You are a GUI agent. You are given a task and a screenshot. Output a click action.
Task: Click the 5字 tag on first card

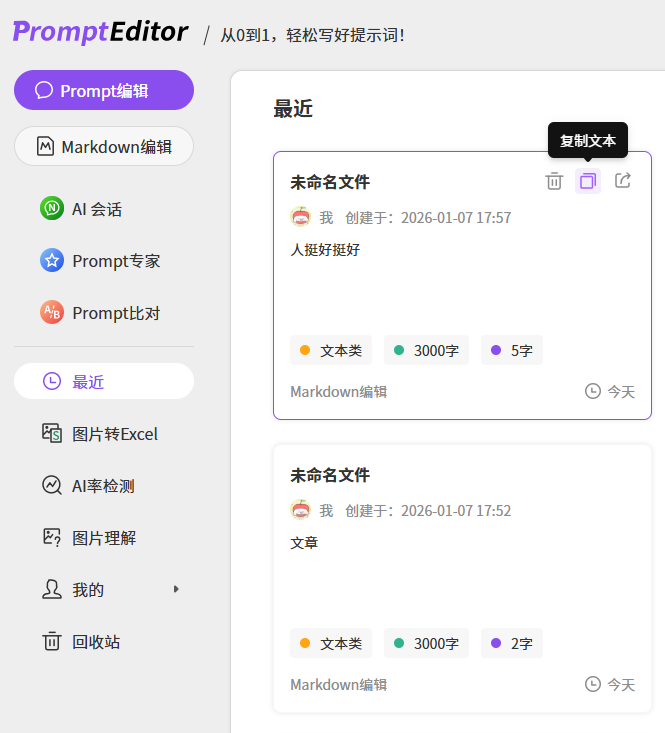click(x=511, y=351)
